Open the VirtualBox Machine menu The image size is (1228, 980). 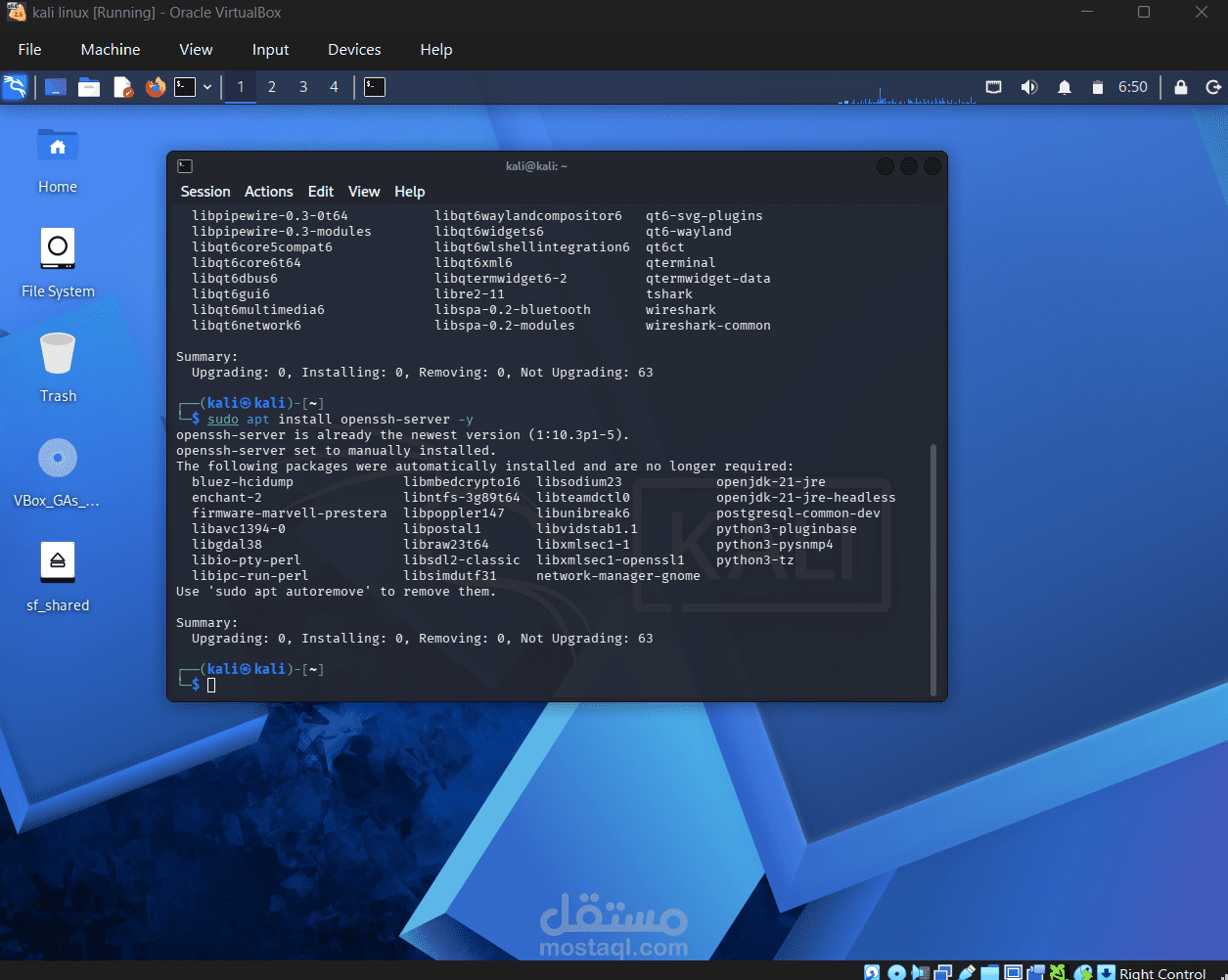click(x=111, y=49)
